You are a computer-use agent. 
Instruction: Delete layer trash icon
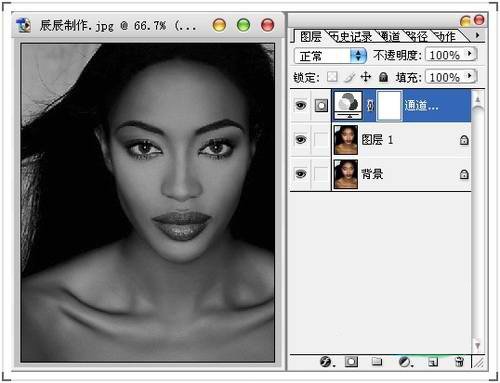tap(459, 362)
